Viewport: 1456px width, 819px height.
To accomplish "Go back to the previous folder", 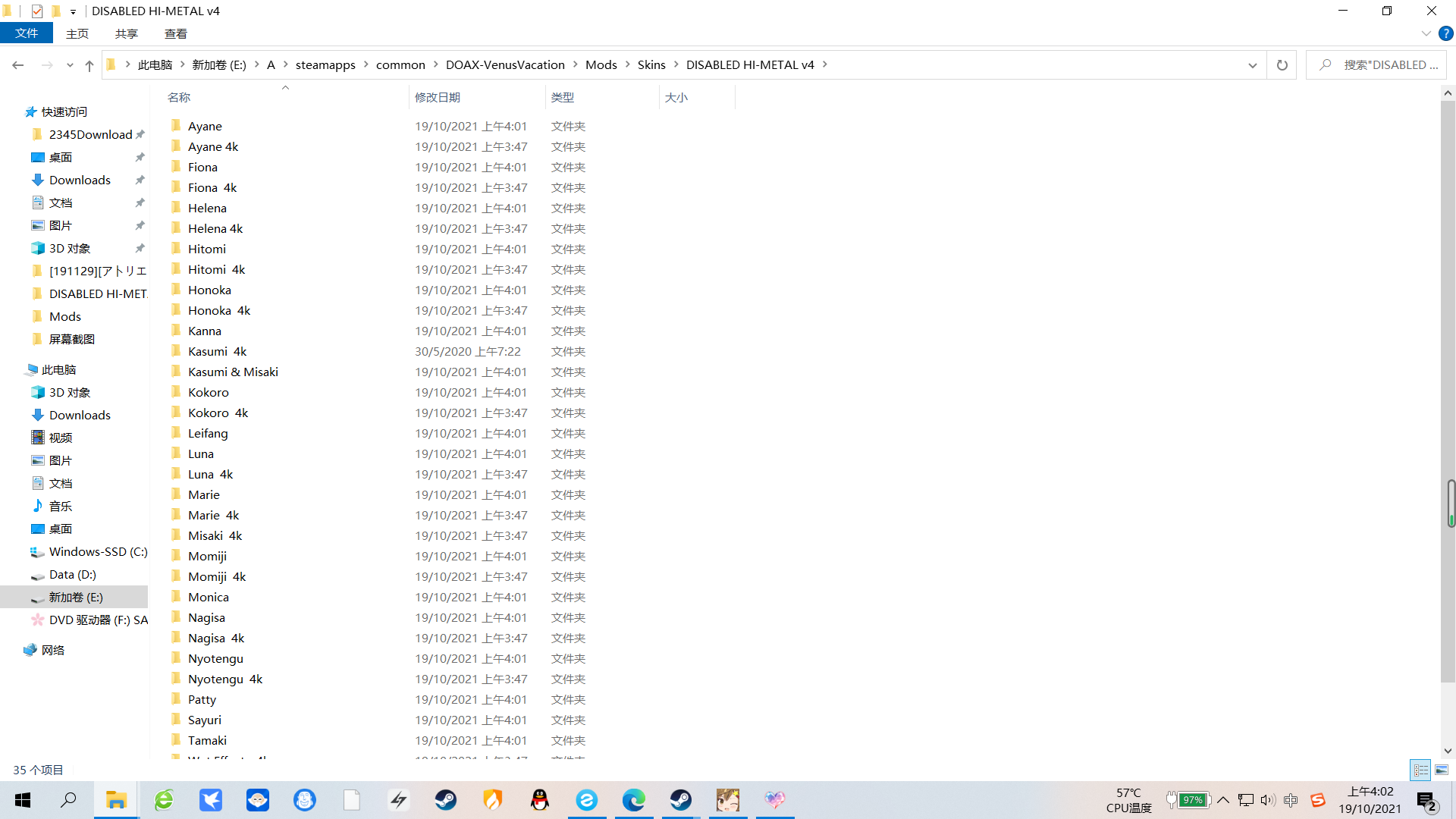I will (17, 65).
